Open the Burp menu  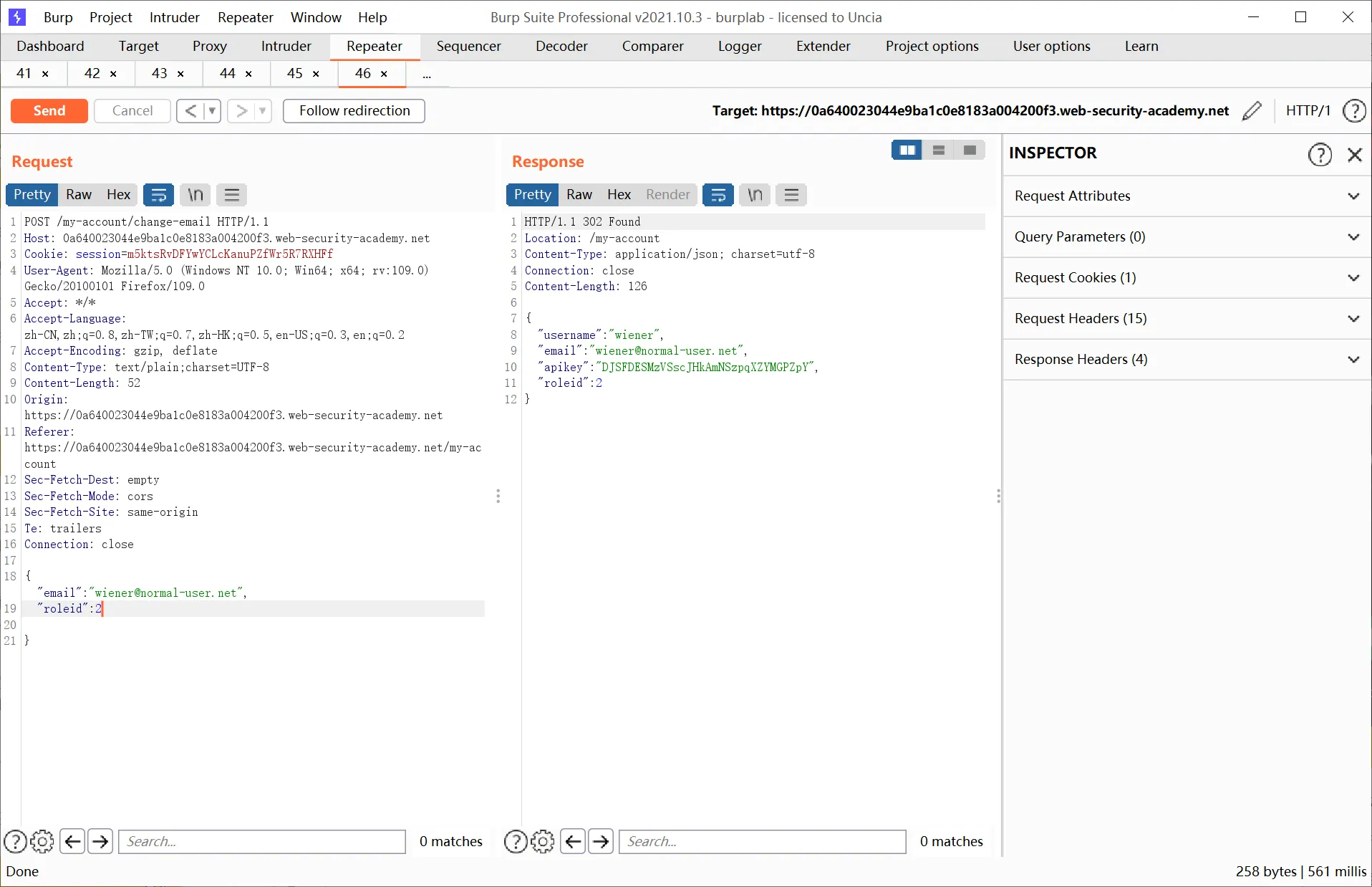click(x=58, y=17)
